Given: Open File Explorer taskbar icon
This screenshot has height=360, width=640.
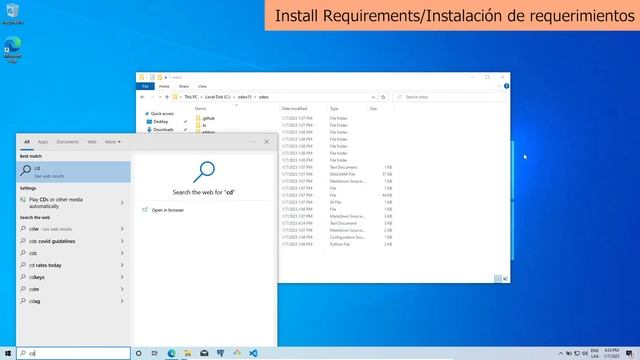Looking at the screenshot, I should tap(188, 353).
